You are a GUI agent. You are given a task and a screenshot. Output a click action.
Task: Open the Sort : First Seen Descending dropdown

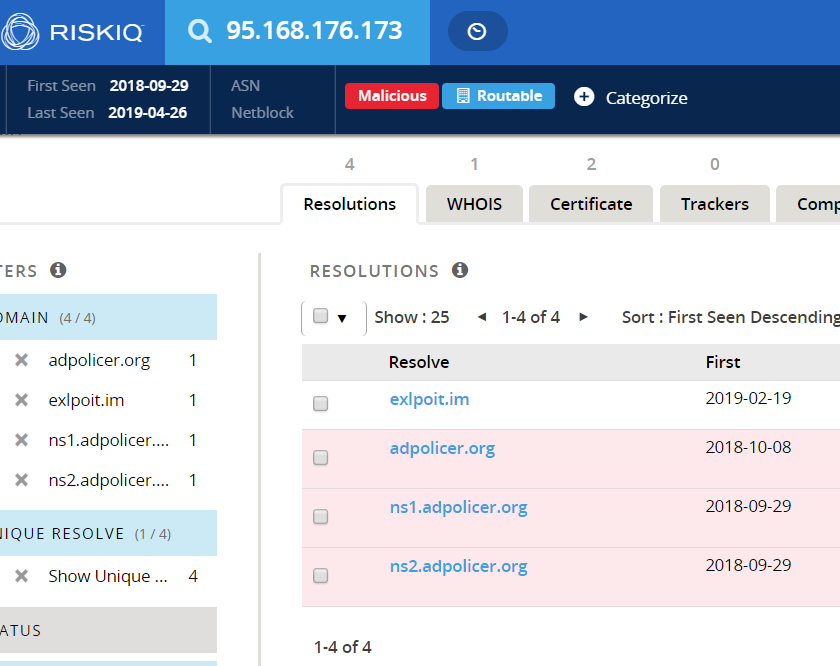(x=731, y=317)
